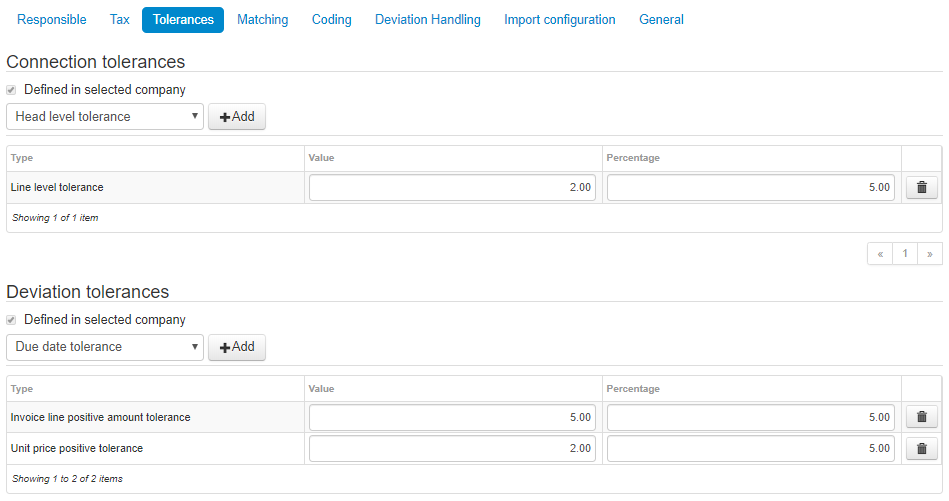The height and width of the screenshot is (501, 949).
Task: Edit Line level tolerance Percentage field
Action: point(750,188)
